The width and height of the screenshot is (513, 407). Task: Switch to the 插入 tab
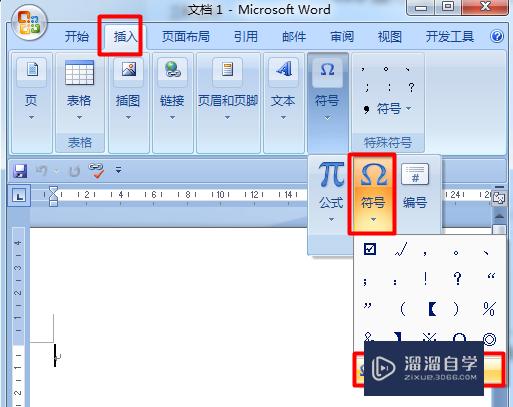tap(125, 37)
